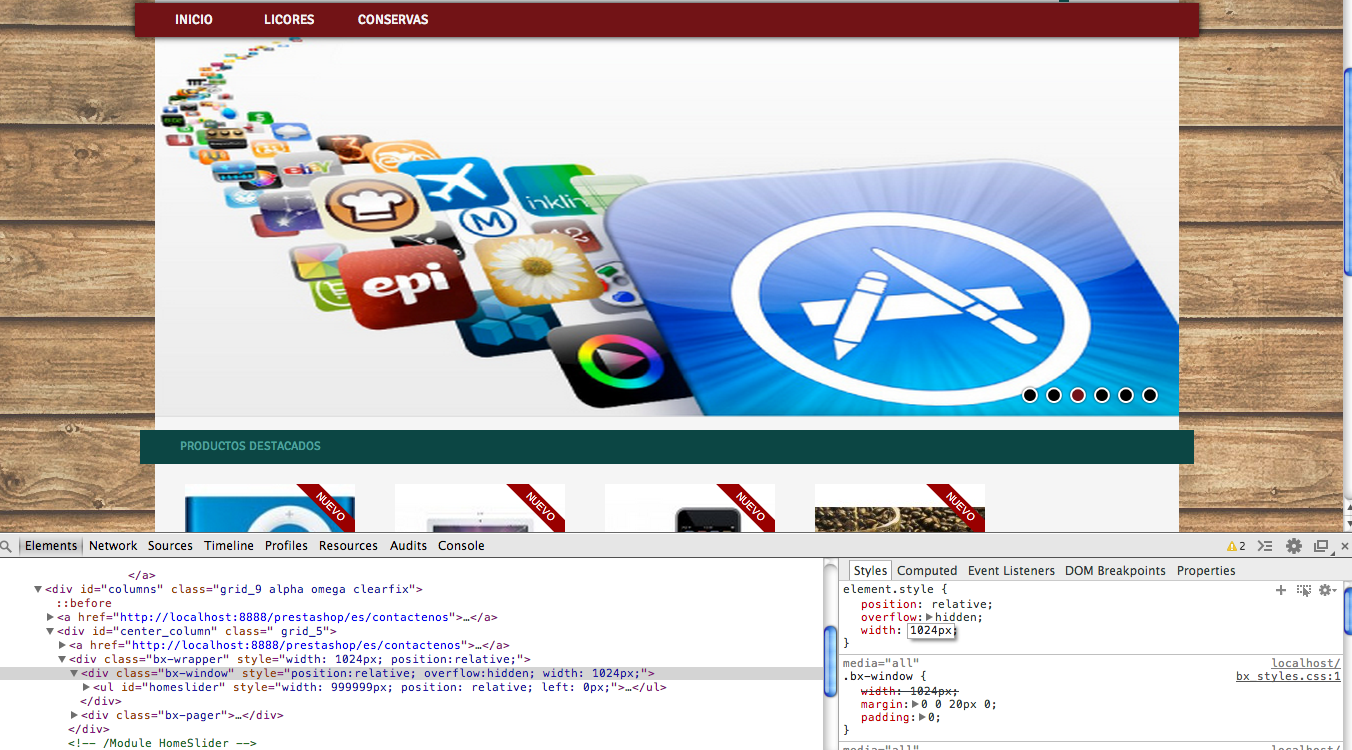Expand the padding shorthand property

pyautogui.click(x=922, y=718)
